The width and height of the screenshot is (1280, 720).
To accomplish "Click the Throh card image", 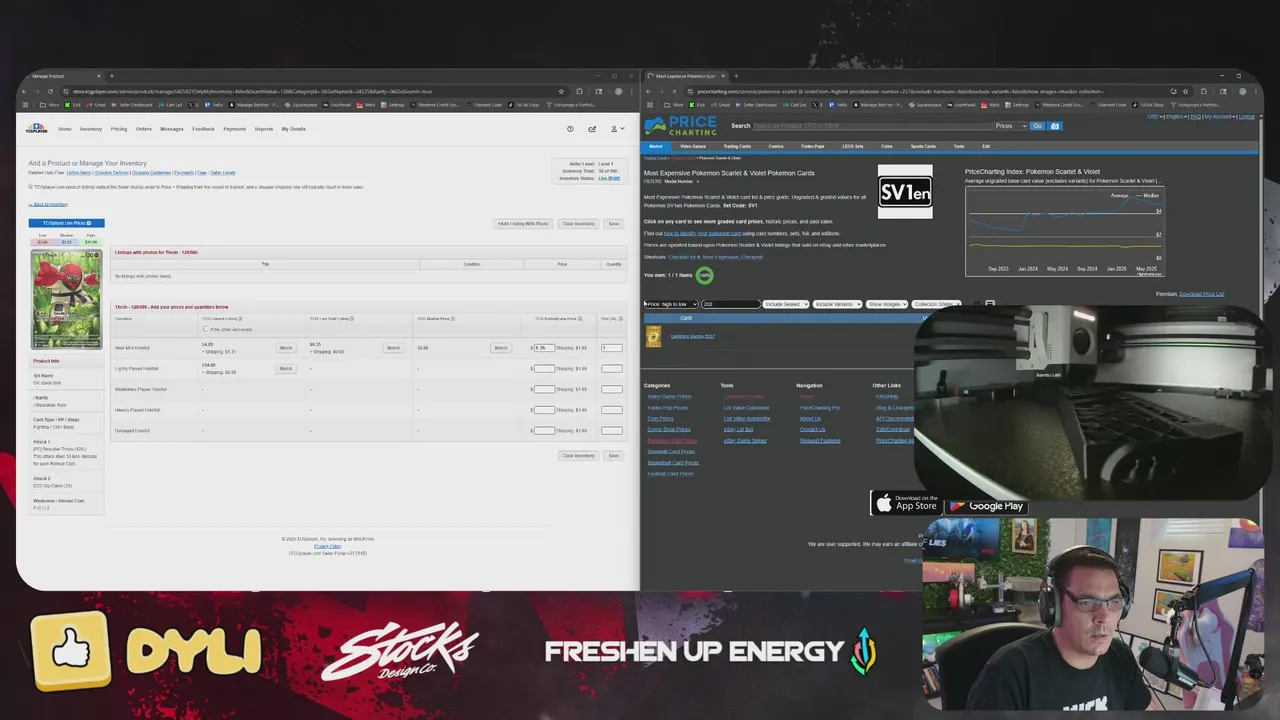I will tap(66, 298).
